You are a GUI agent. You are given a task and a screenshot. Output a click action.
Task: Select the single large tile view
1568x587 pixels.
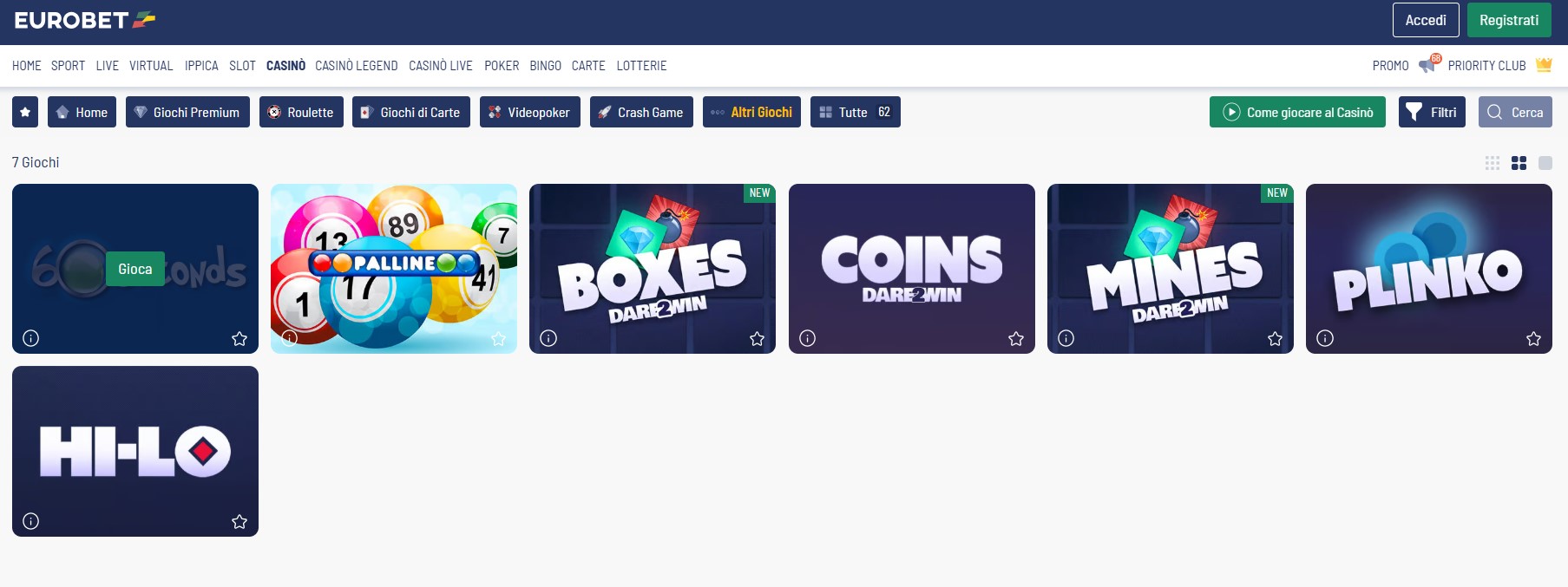tap(1545, 163)
